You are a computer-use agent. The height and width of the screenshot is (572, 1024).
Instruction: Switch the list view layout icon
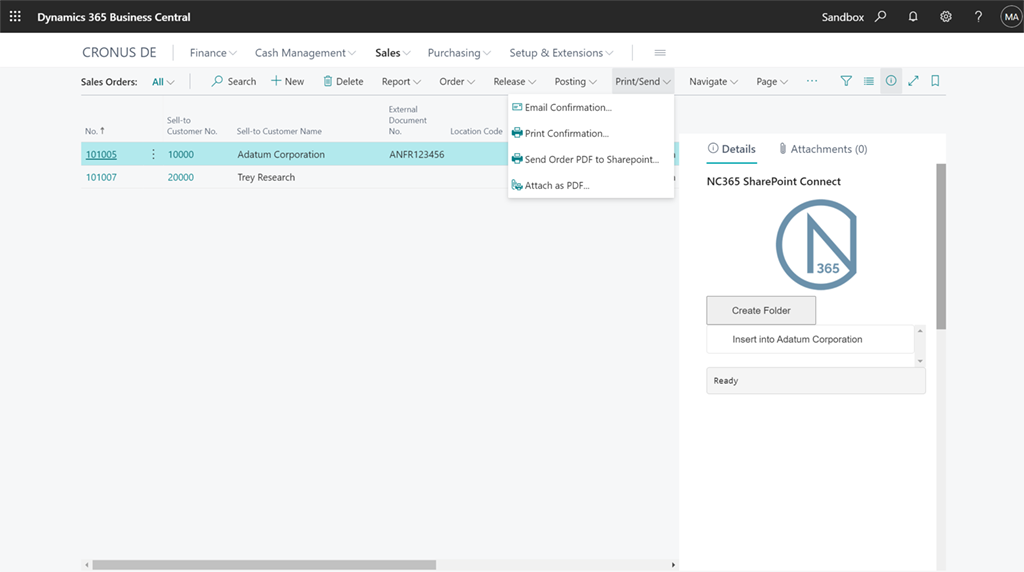pyautogui.click(x=869, y=81)
